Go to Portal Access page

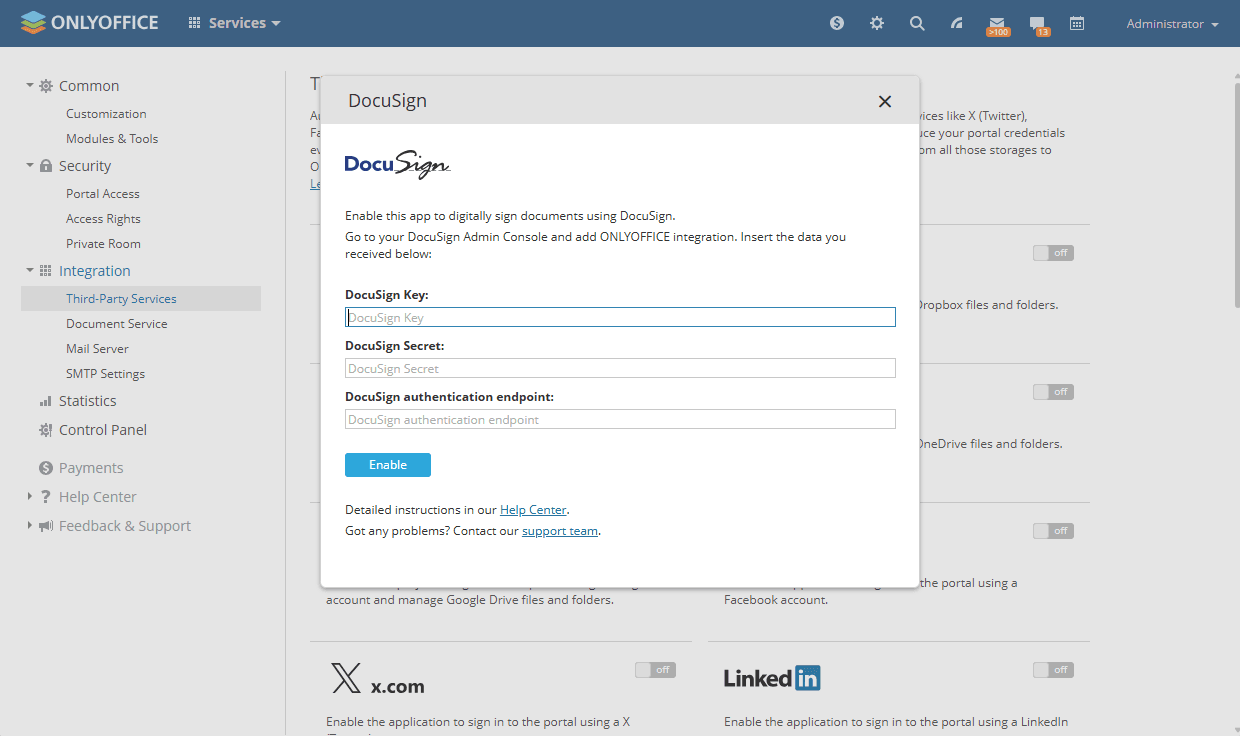103,194
